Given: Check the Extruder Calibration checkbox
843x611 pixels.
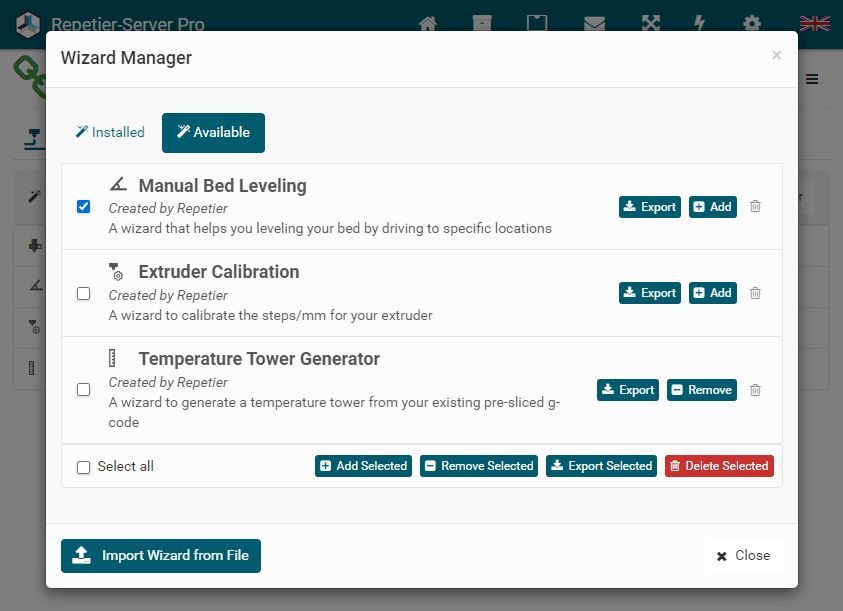Looking at the screenshot, I should click(x=84, y=293).
